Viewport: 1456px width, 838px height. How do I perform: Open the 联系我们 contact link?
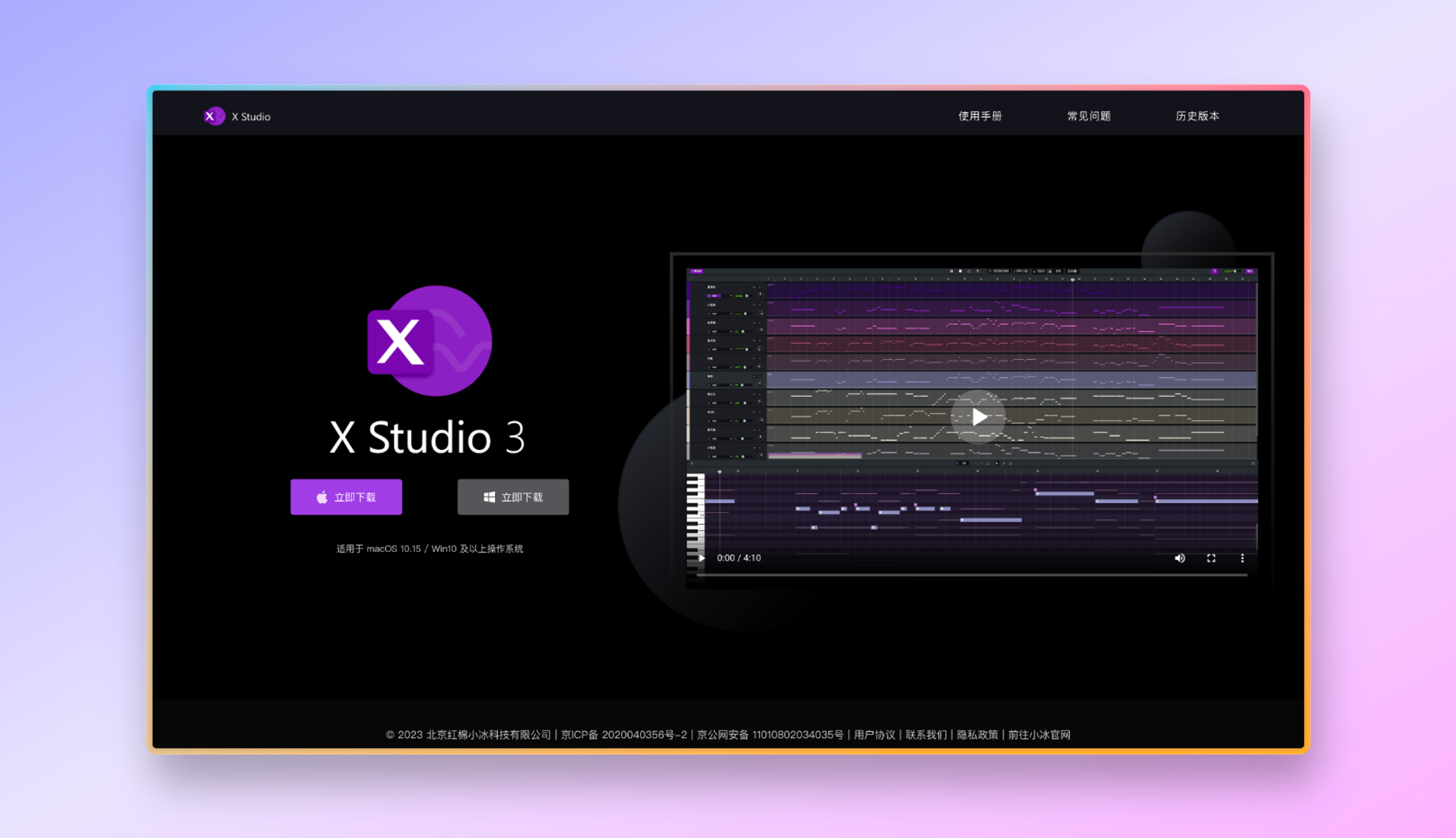tap(926, 735)
